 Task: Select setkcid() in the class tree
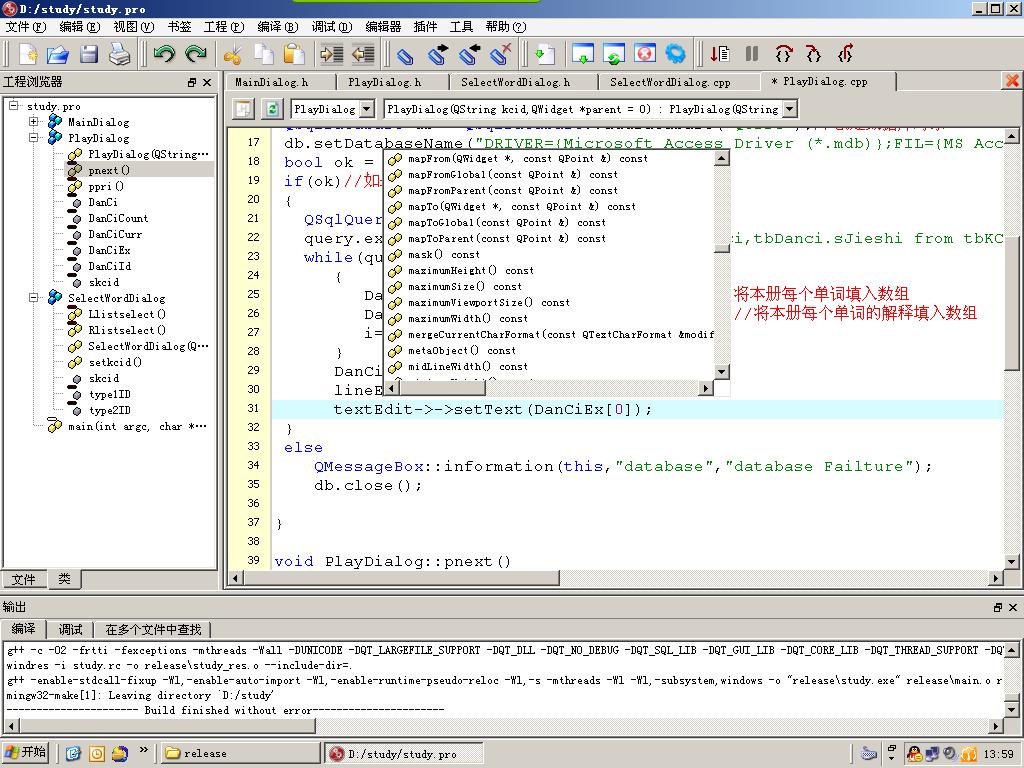115,362
